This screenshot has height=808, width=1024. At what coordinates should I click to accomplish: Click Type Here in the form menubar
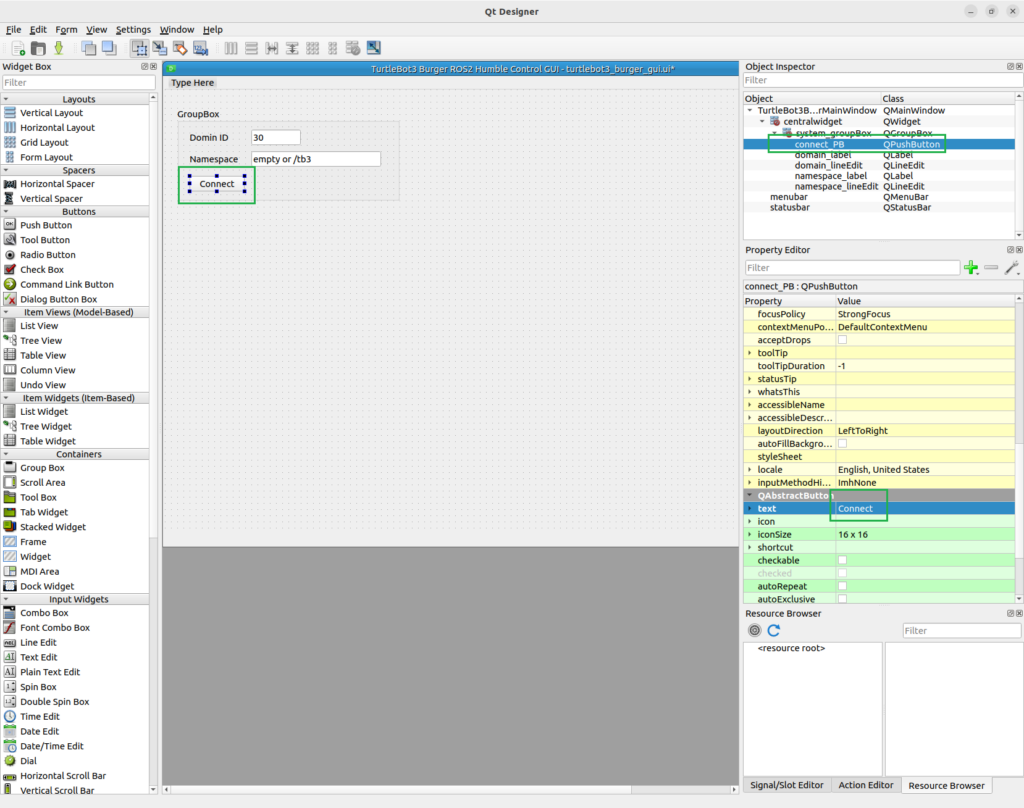click(193, 83)
